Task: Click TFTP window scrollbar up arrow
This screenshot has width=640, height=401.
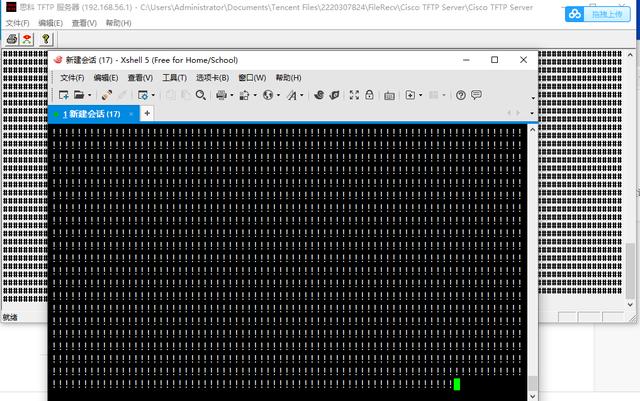Action: click(630, 54)
